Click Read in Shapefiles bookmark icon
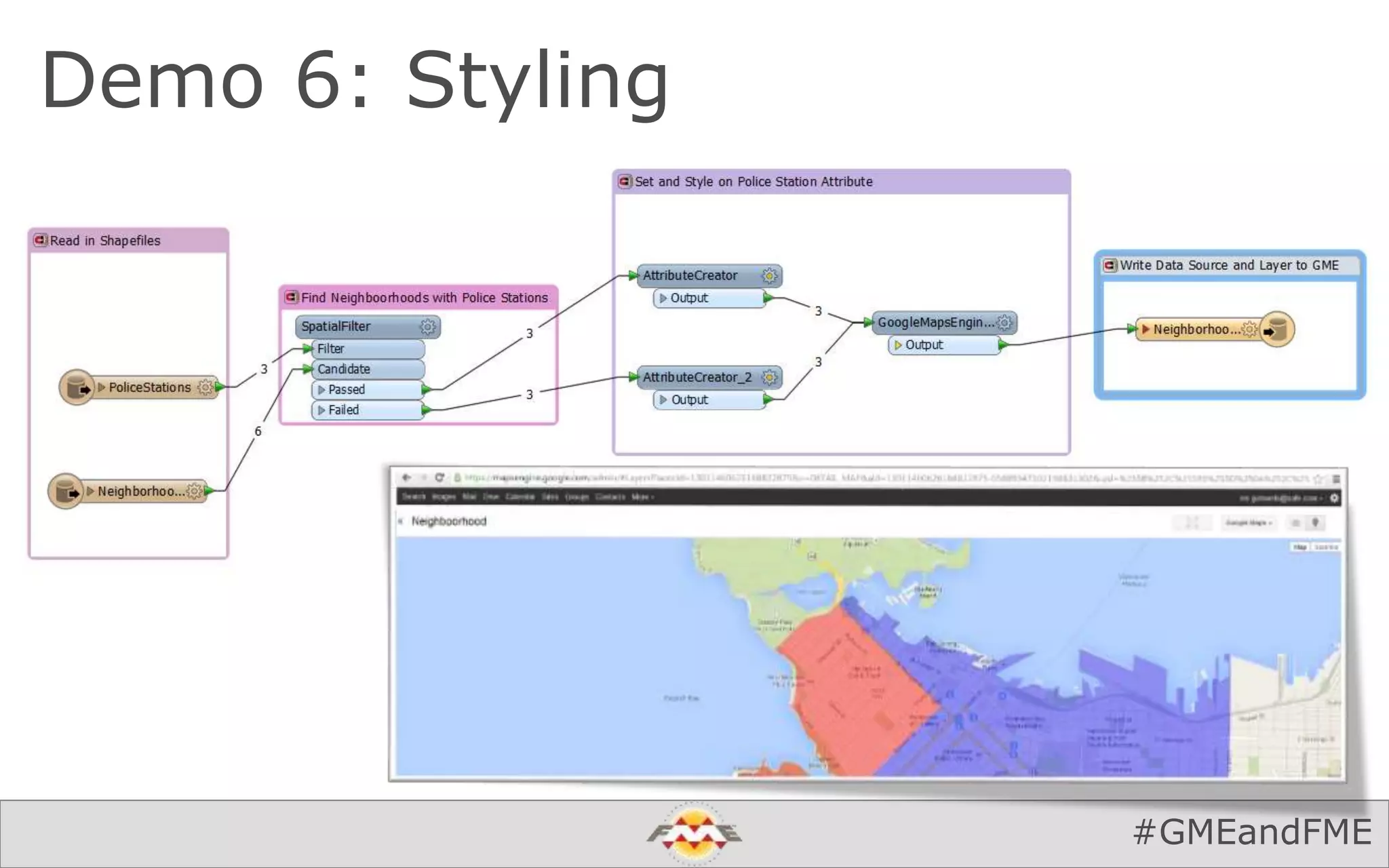The height and width of the screenshot is (868, 1389). pyautogui.click(x=41, y=240)
